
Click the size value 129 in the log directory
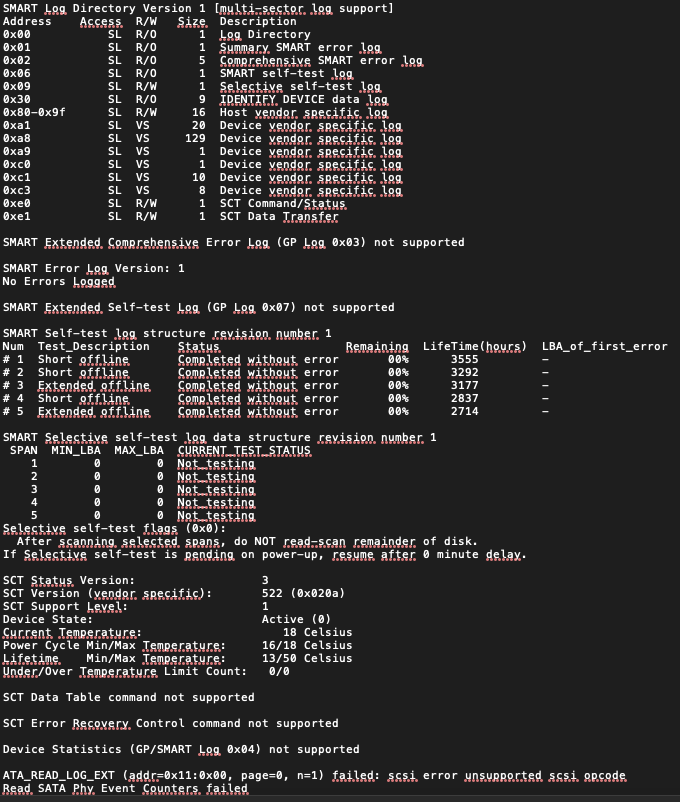point(195,138)
